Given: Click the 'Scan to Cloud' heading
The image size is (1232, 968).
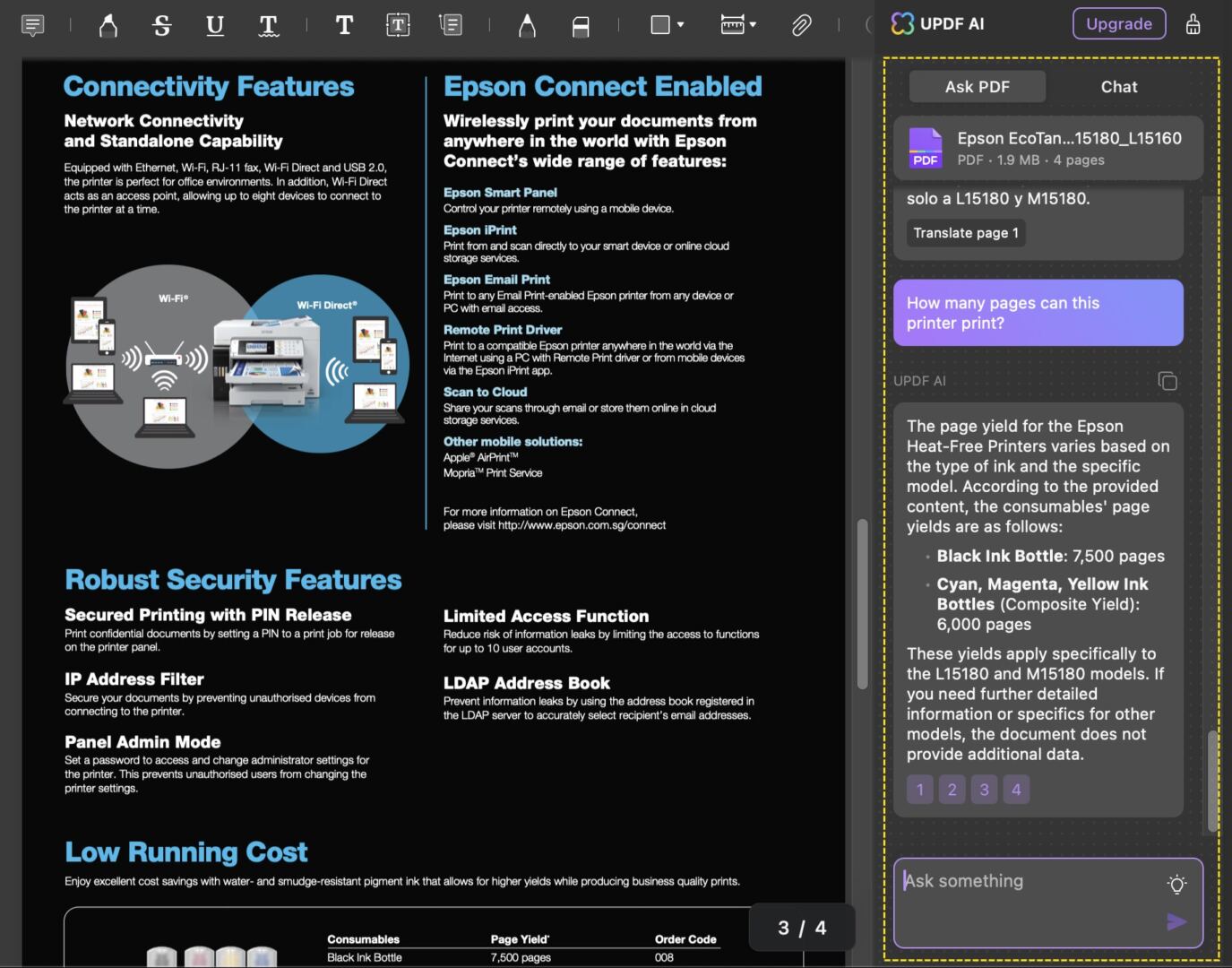Looking at the screenshot, I should [485, 393].
